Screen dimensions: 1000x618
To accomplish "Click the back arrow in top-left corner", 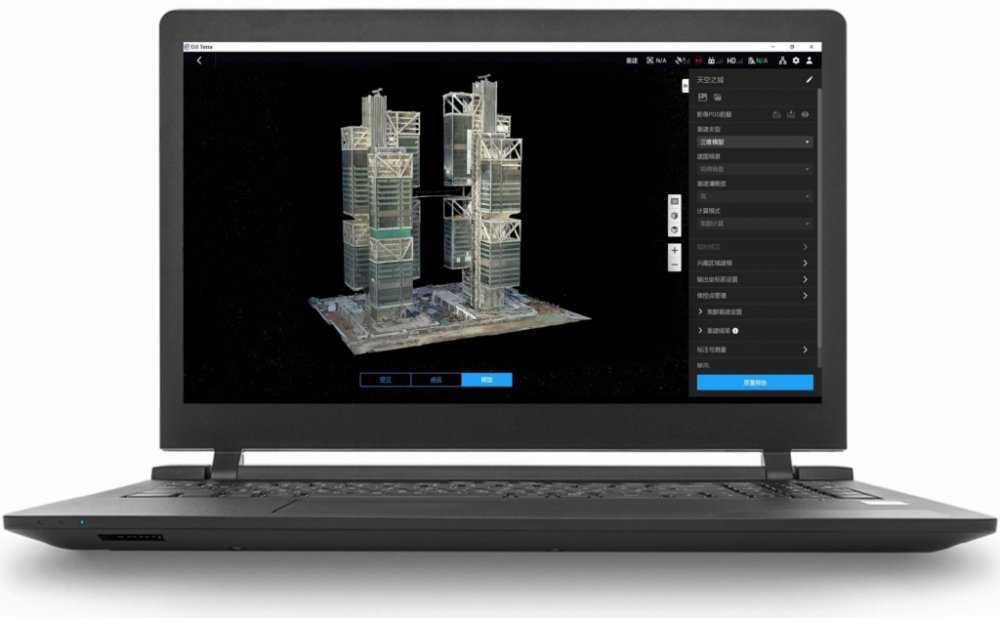I will 199,60.
